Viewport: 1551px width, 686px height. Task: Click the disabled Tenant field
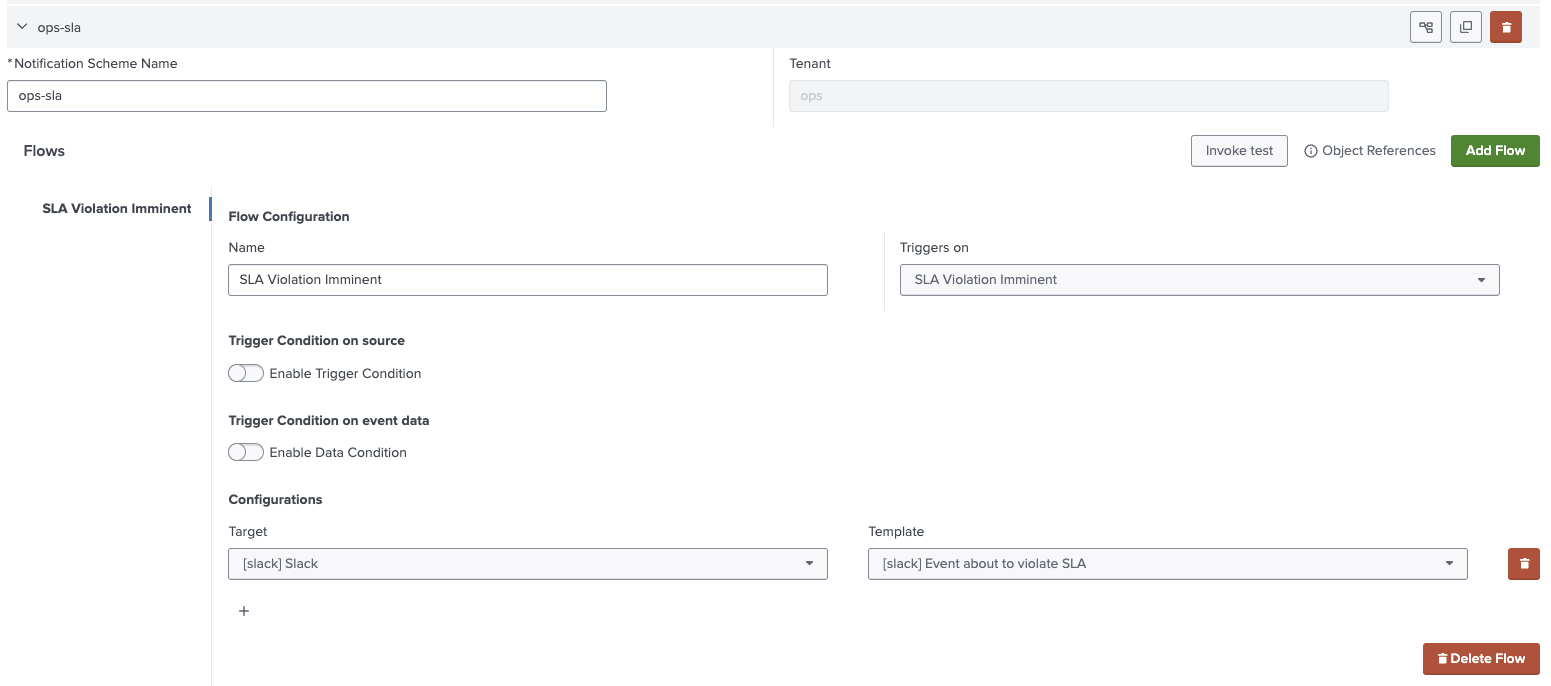(1088, 96)
